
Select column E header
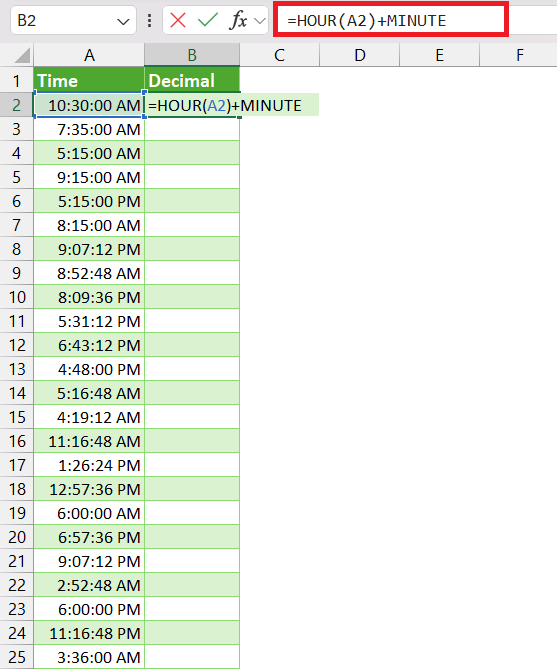[x=440, y=55]
